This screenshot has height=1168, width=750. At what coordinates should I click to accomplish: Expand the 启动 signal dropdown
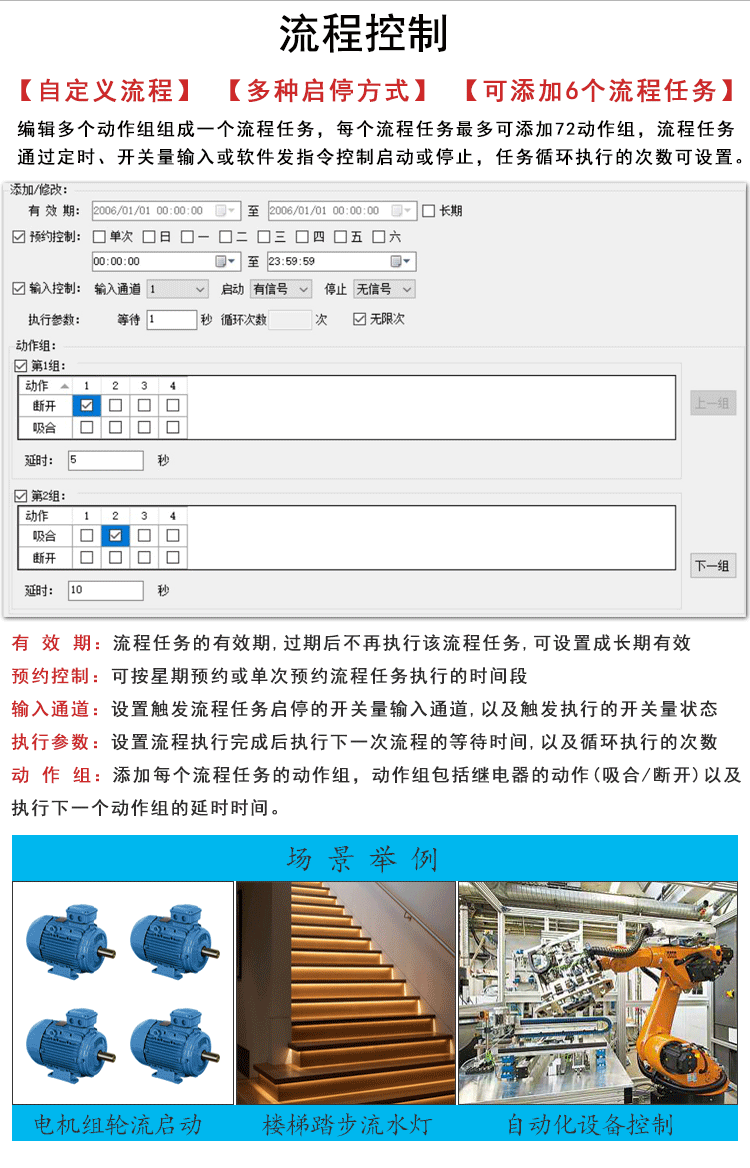tap(280, 289)
